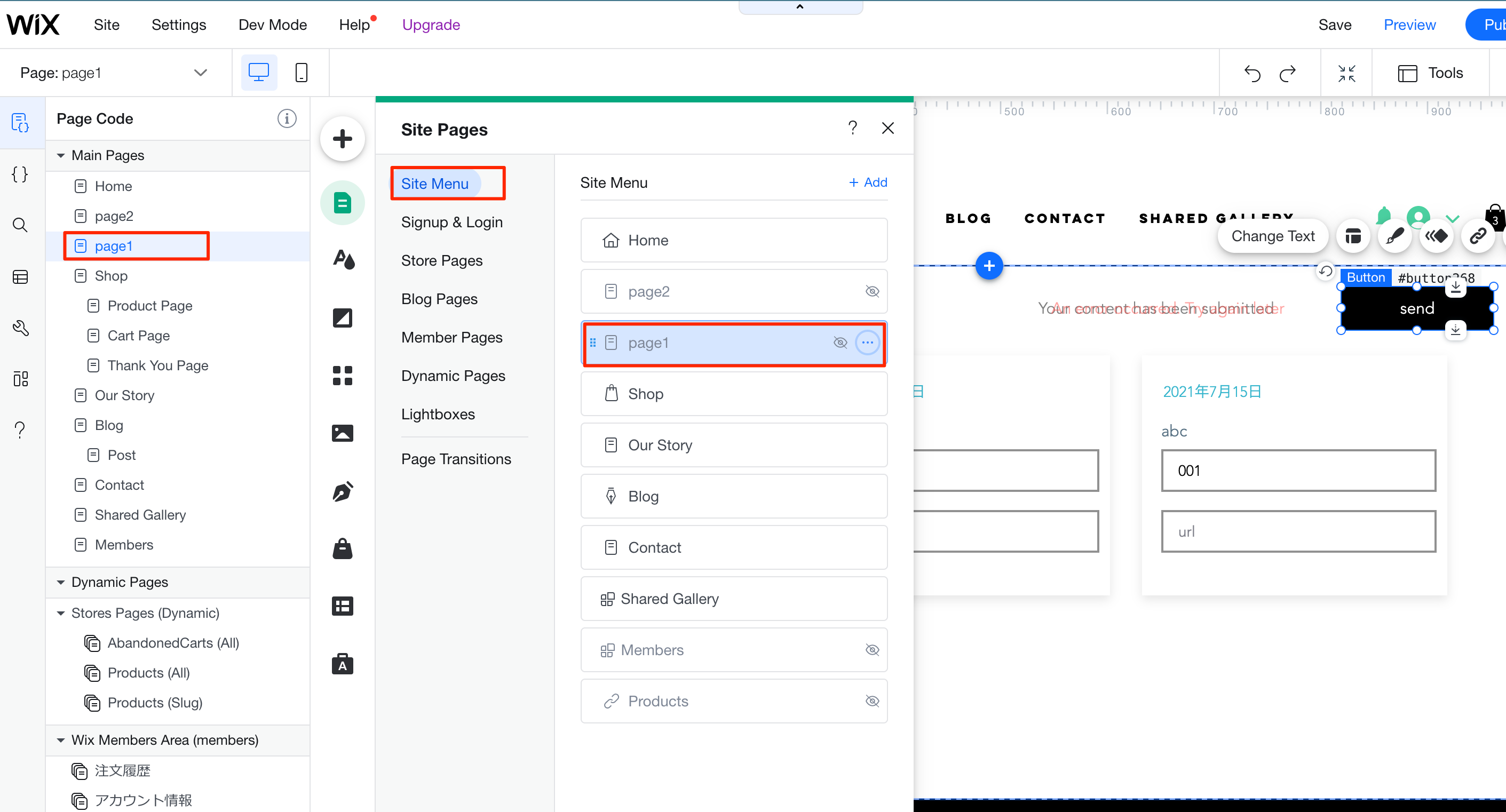Open the Design paintbrush icon for the button
1506x812 pixels.
click(1395, 236)
